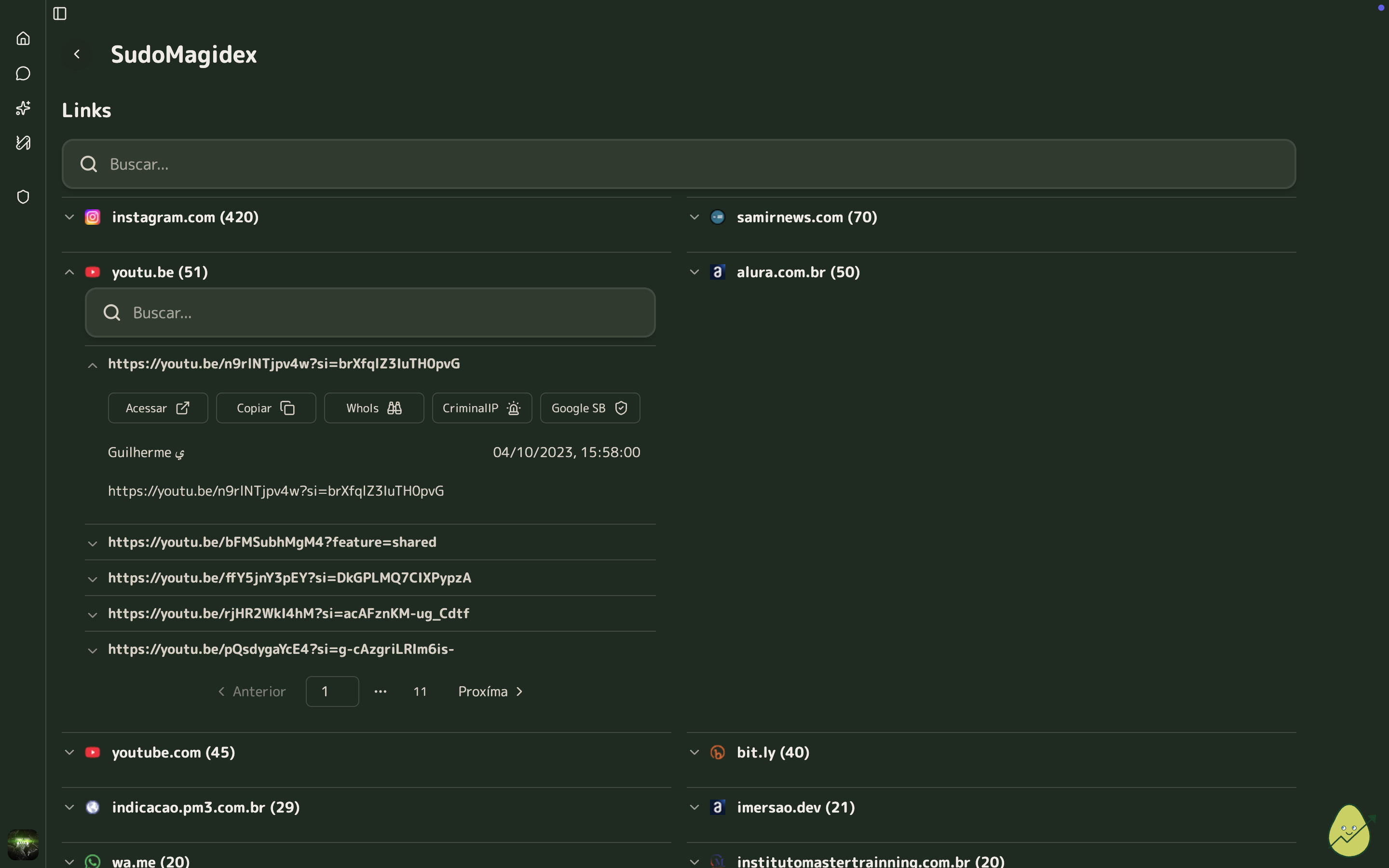Check the link on CriminalIP
The height and width of the screenshot is (868, 1389).
[x=481, y=408]
